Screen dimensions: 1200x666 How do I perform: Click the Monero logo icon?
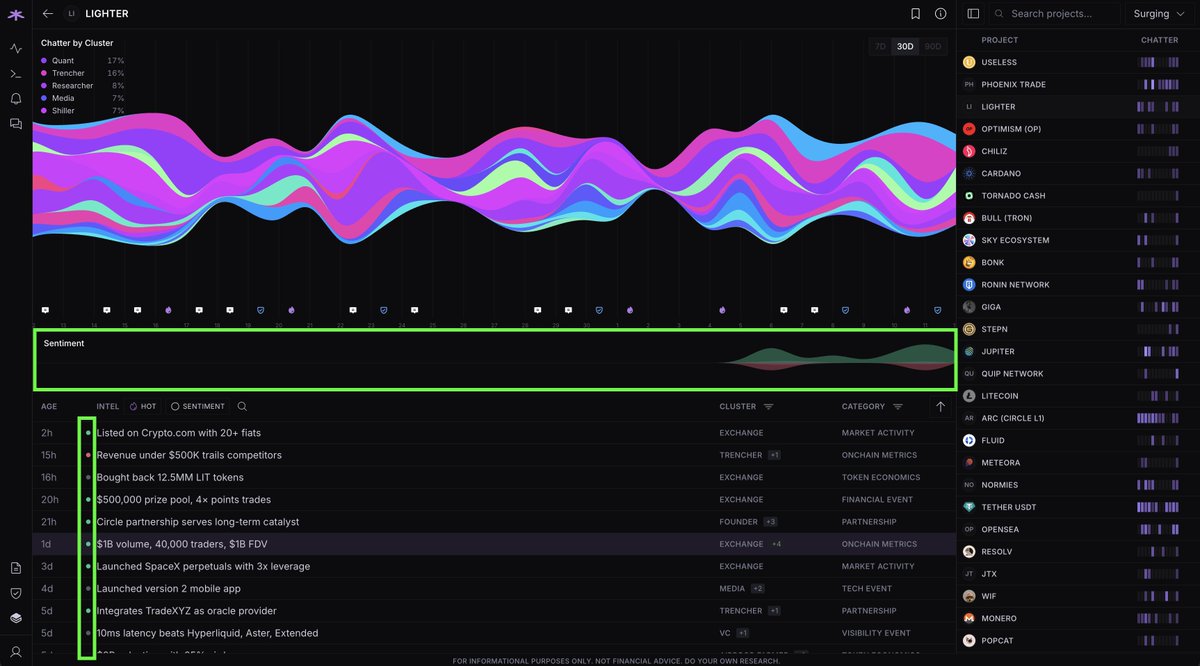click(969, 618)
